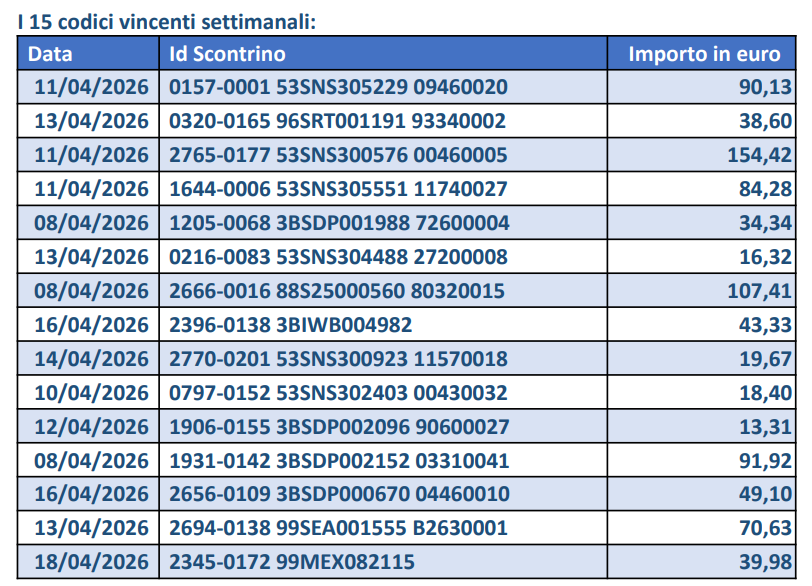Select receipt ID 1644-0006 53SNS305551 11740027
This screenshot has height=586, width=812.
point(339,189)
